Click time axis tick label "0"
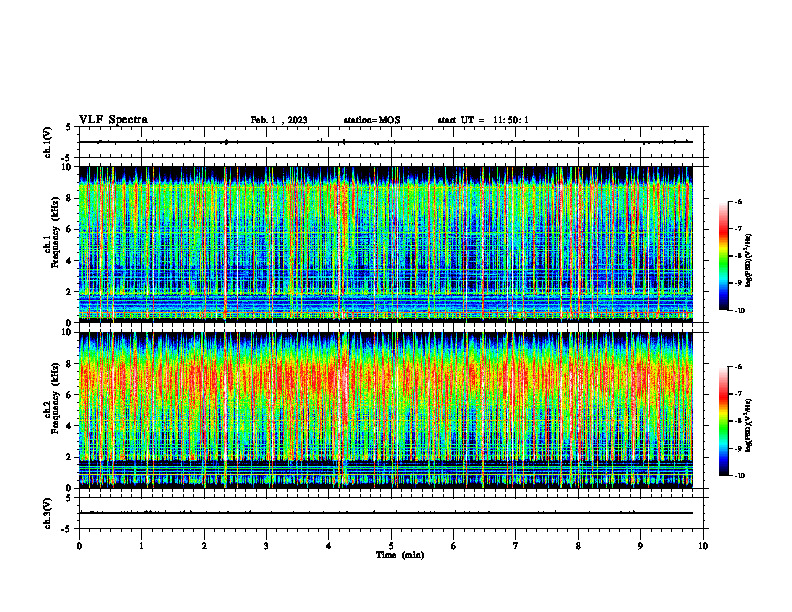792x612 pixels. (79, 546)
